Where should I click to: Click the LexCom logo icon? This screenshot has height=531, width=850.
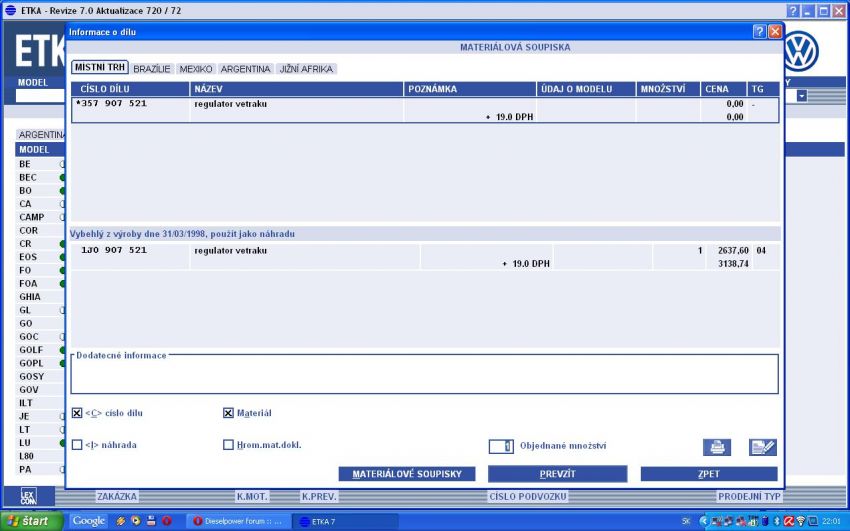29,495
